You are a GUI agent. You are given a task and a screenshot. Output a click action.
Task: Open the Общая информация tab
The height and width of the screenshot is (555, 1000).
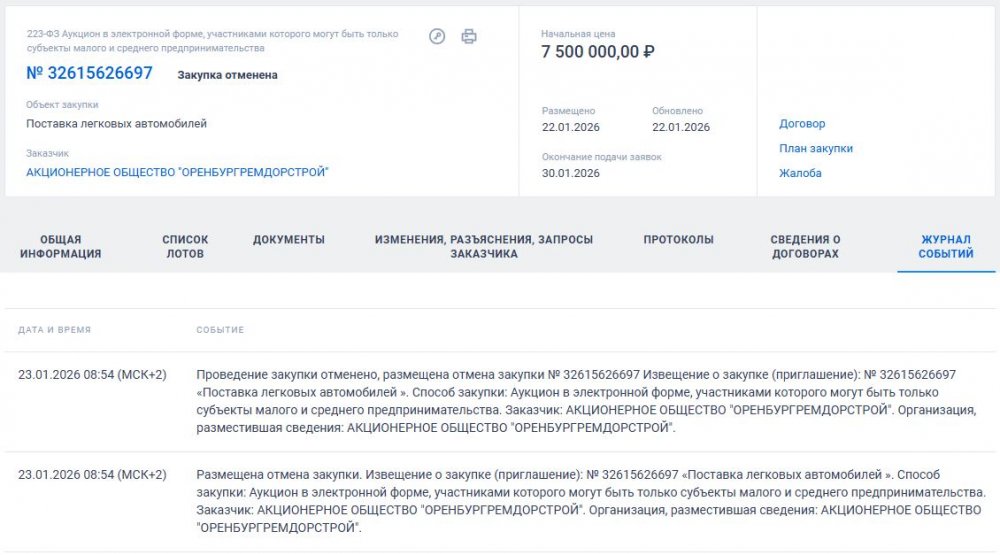tap(60, 247)
